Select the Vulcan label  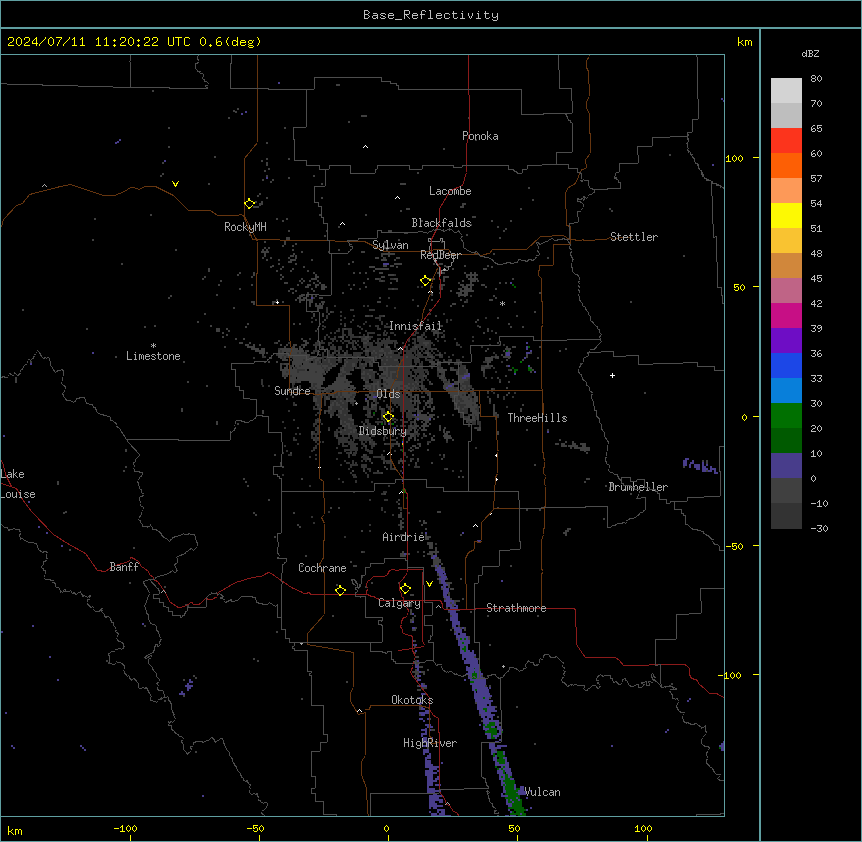[542, 792]
